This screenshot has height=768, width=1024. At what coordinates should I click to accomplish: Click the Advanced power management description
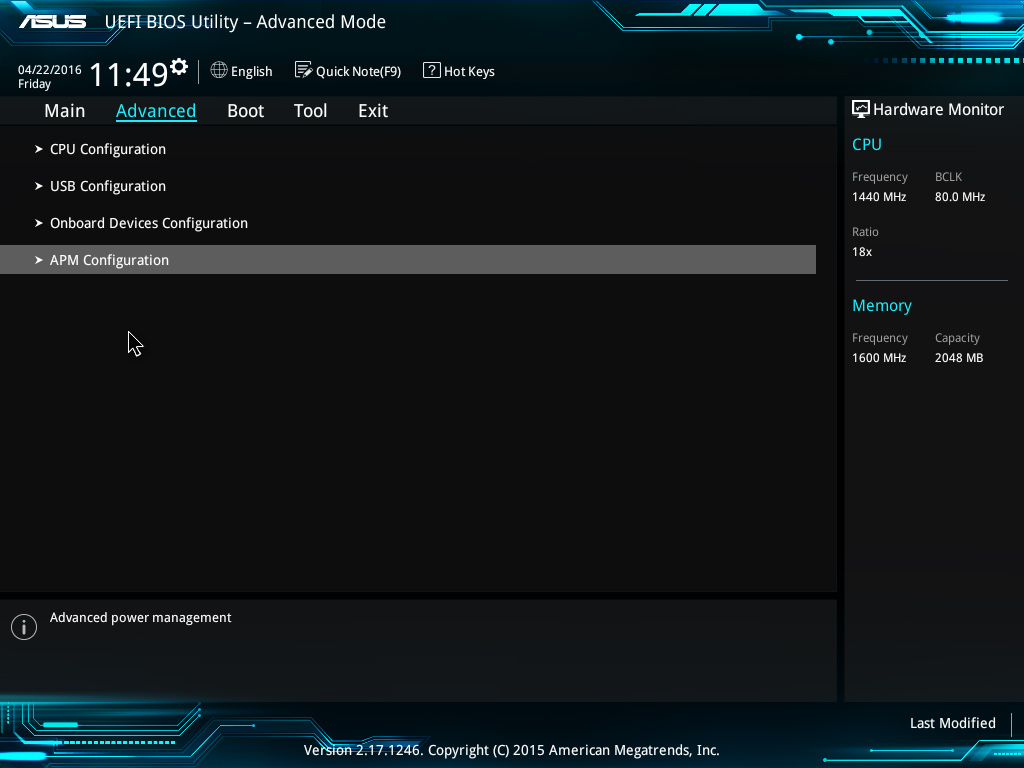coord(140,618)
